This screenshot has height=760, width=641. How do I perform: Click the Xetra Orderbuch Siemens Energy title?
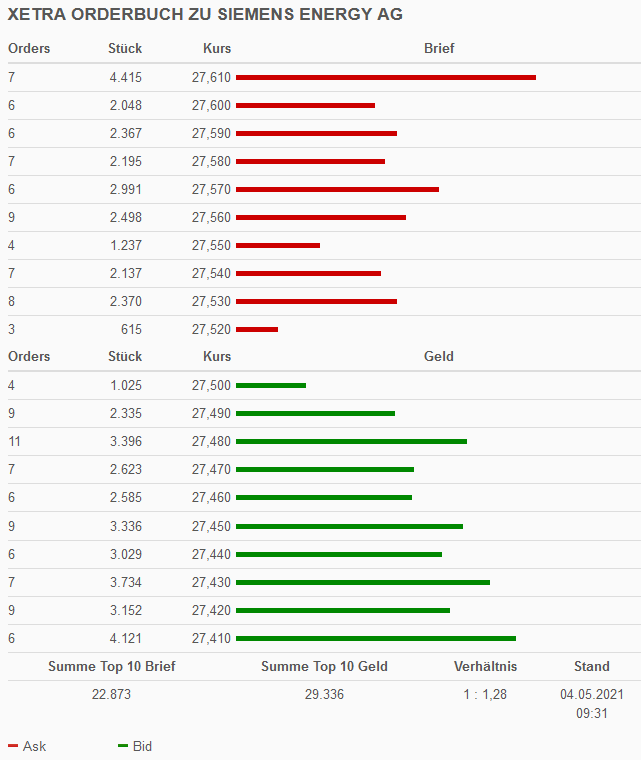pos(205,15)
